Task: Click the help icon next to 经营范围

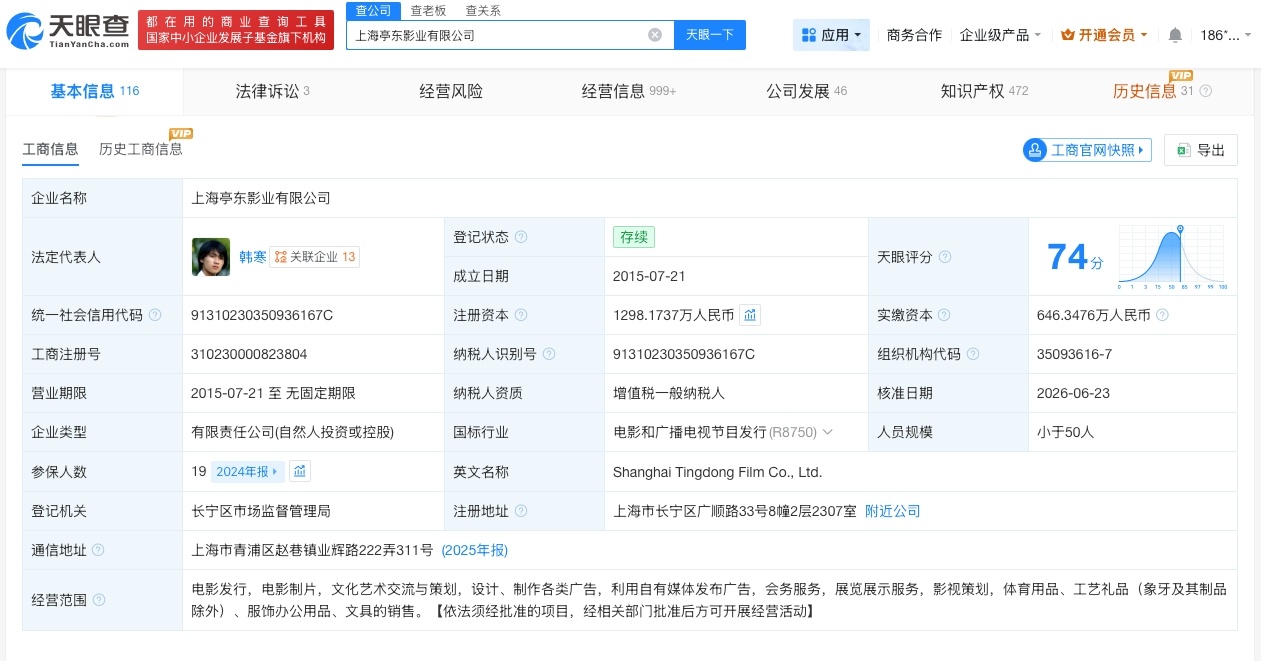Action: pos(98,600)
